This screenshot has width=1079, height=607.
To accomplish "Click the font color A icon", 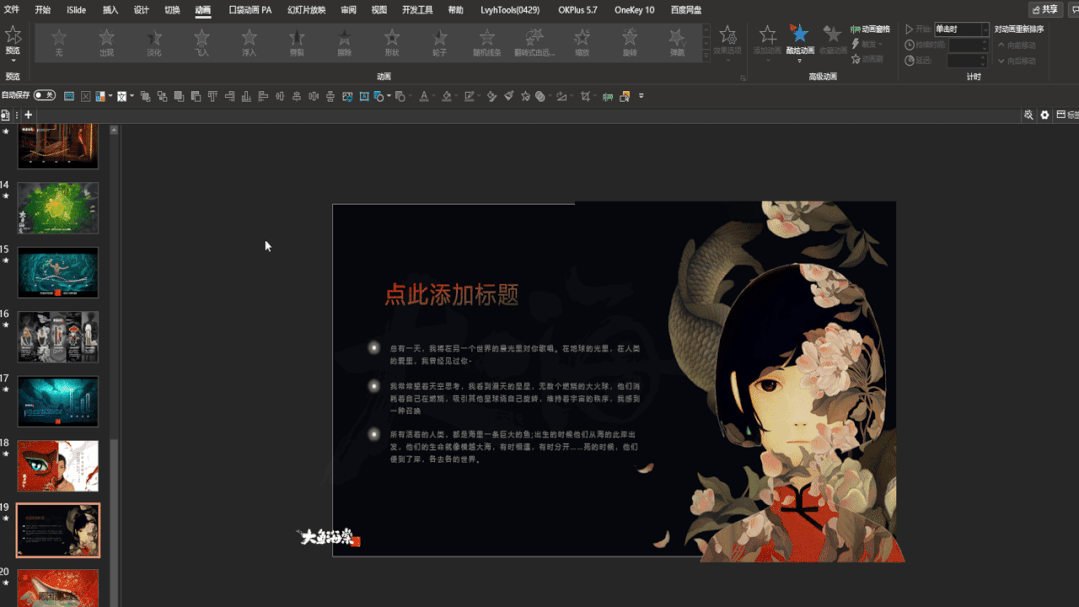I will pos(424,96).
